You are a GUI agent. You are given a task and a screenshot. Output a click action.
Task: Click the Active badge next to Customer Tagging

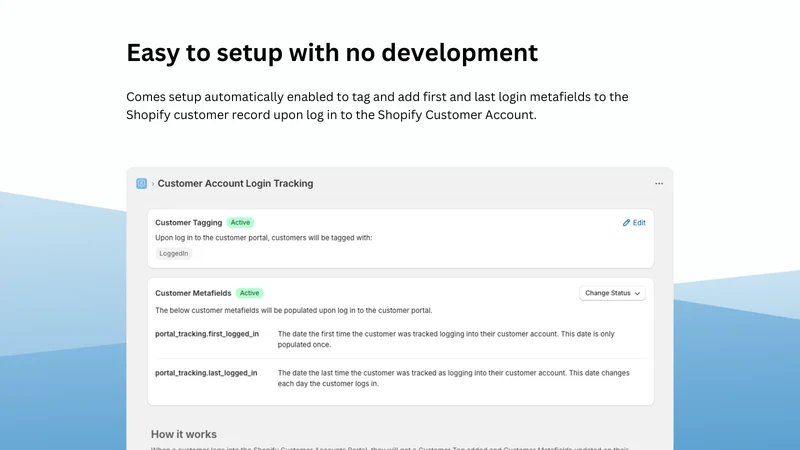tap(240, 222)
